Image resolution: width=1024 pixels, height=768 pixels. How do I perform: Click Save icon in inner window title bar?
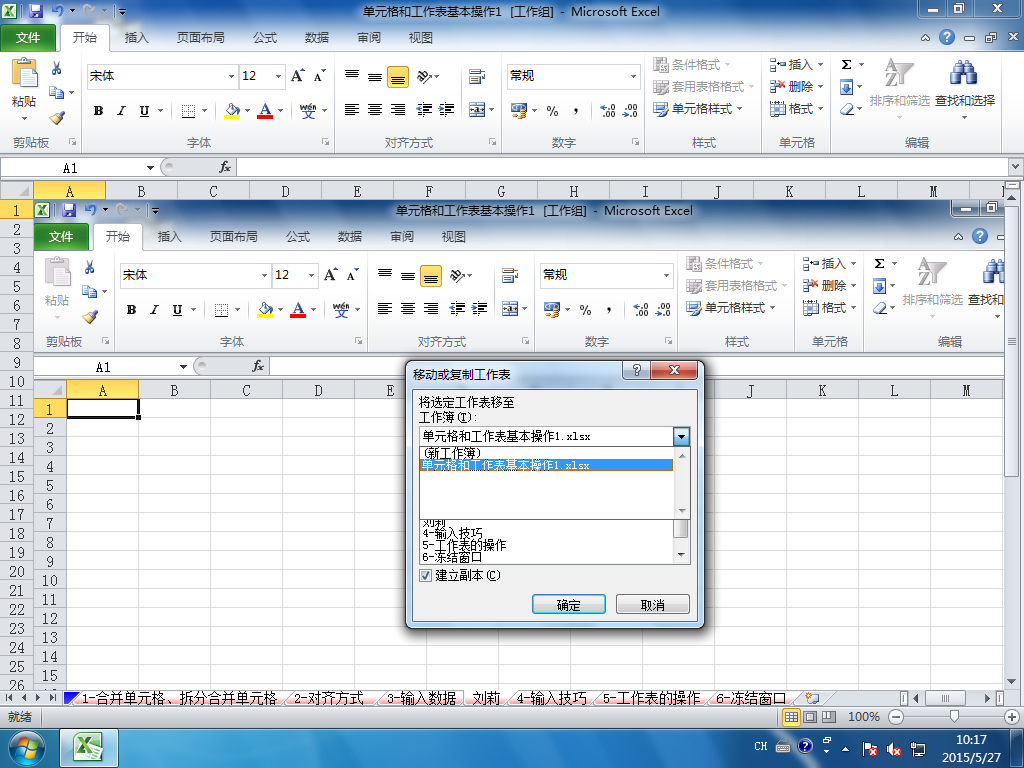click(x=69, y=210)
